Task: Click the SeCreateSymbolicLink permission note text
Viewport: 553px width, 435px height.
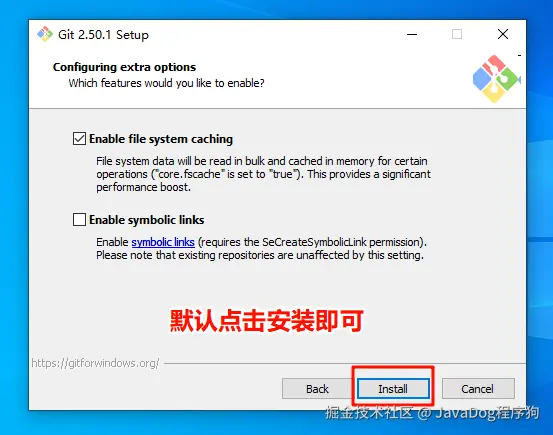Action: (261, 249)
